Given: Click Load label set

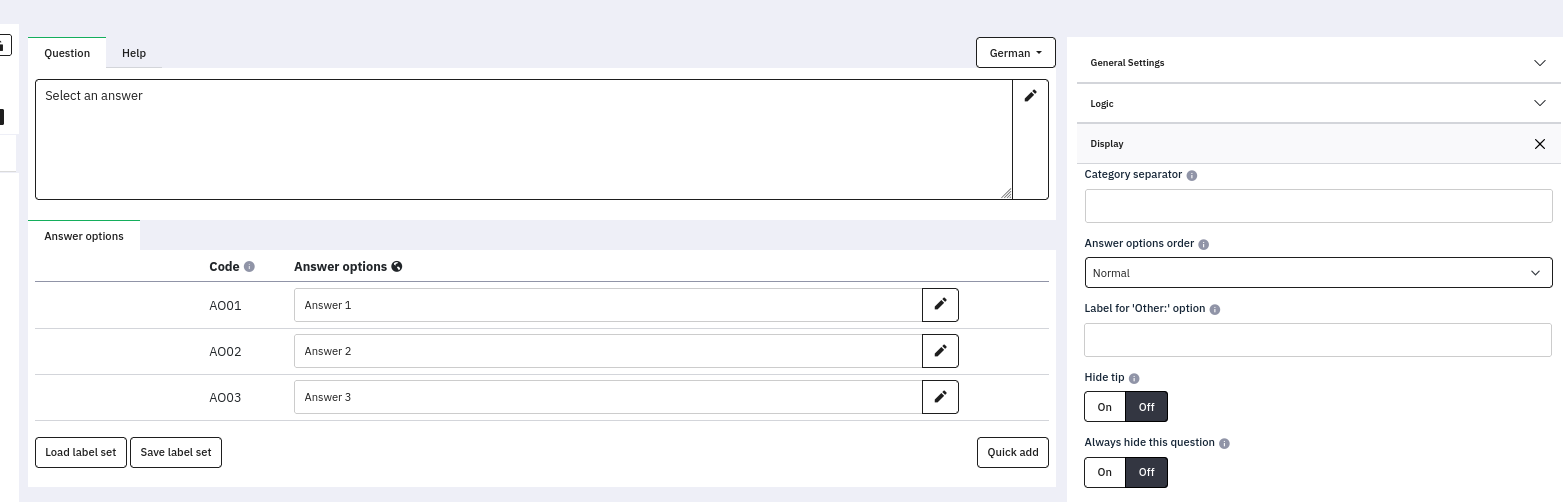Looking at the screenshot, I should pos(81,452).
